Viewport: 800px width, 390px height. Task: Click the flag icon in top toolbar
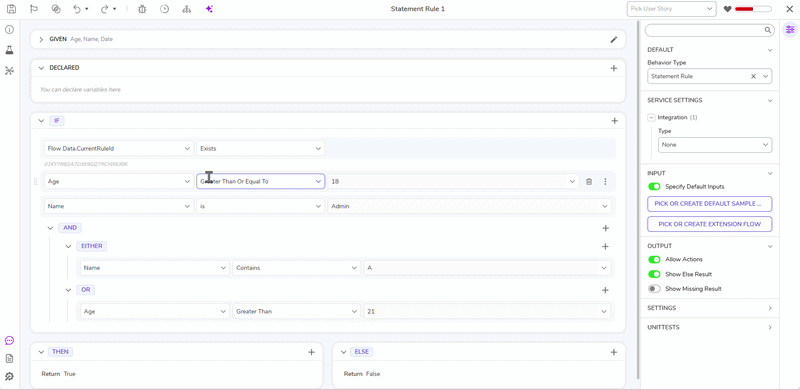point(34,9)
